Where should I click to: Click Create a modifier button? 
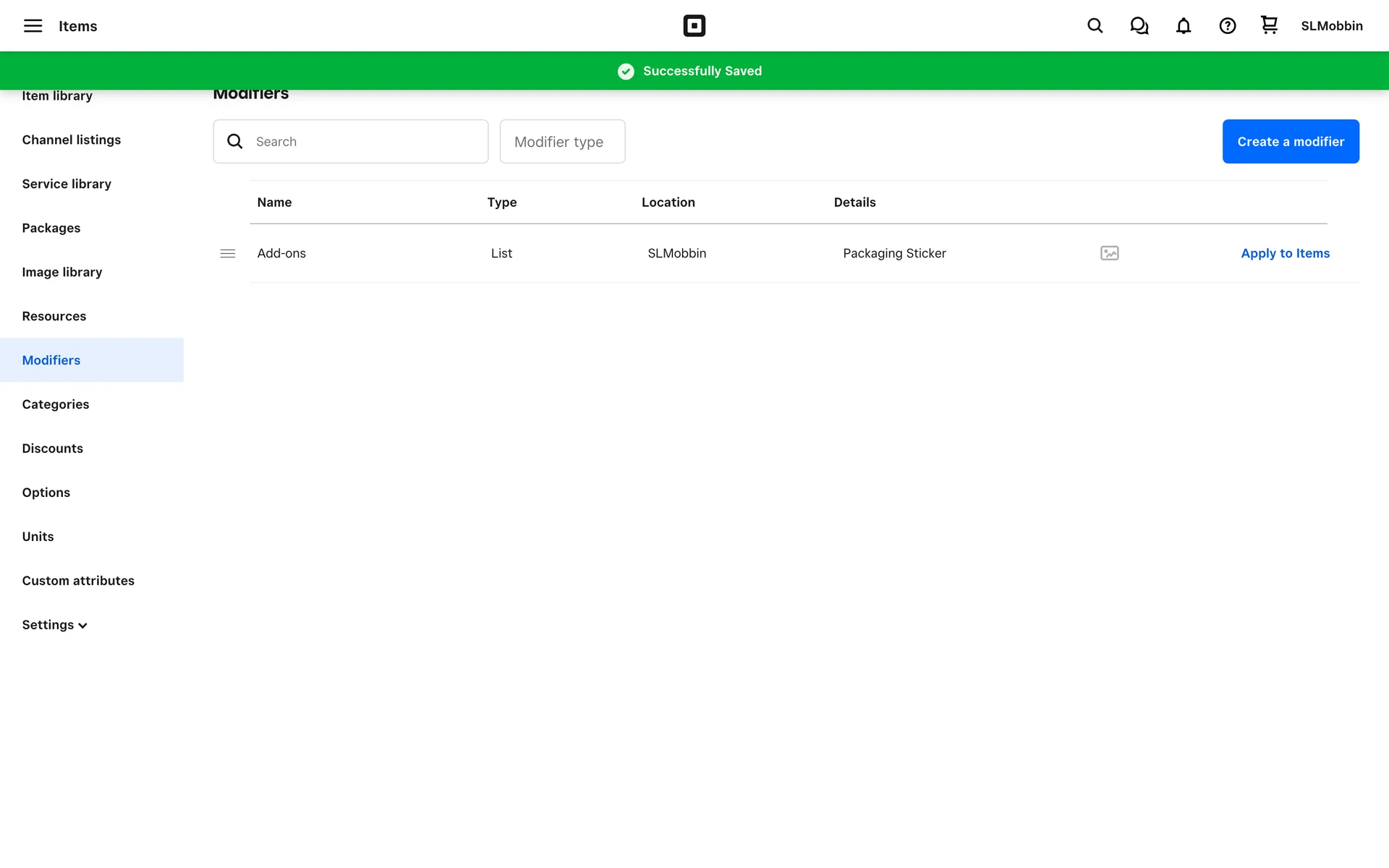pyautogui.click(x=1290, y=142)
